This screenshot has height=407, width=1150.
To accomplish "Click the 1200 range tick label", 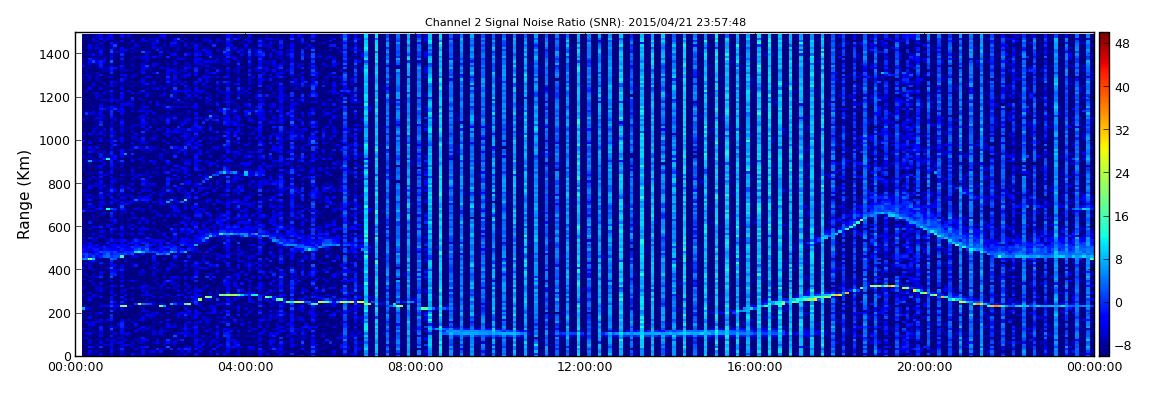I will 56,98.
